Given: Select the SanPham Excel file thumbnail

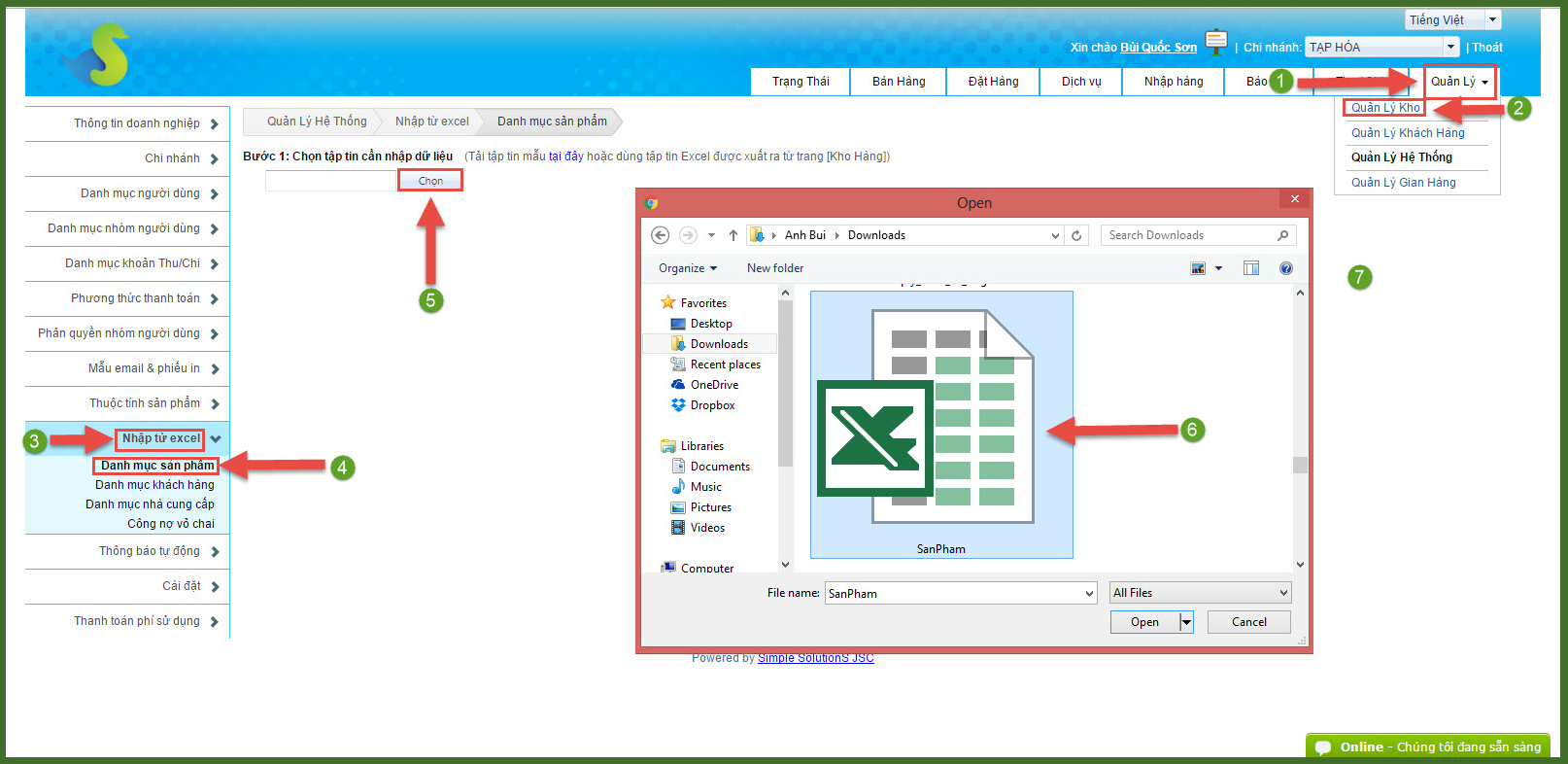Looking at the screenshot, I should tap(940, 425).
